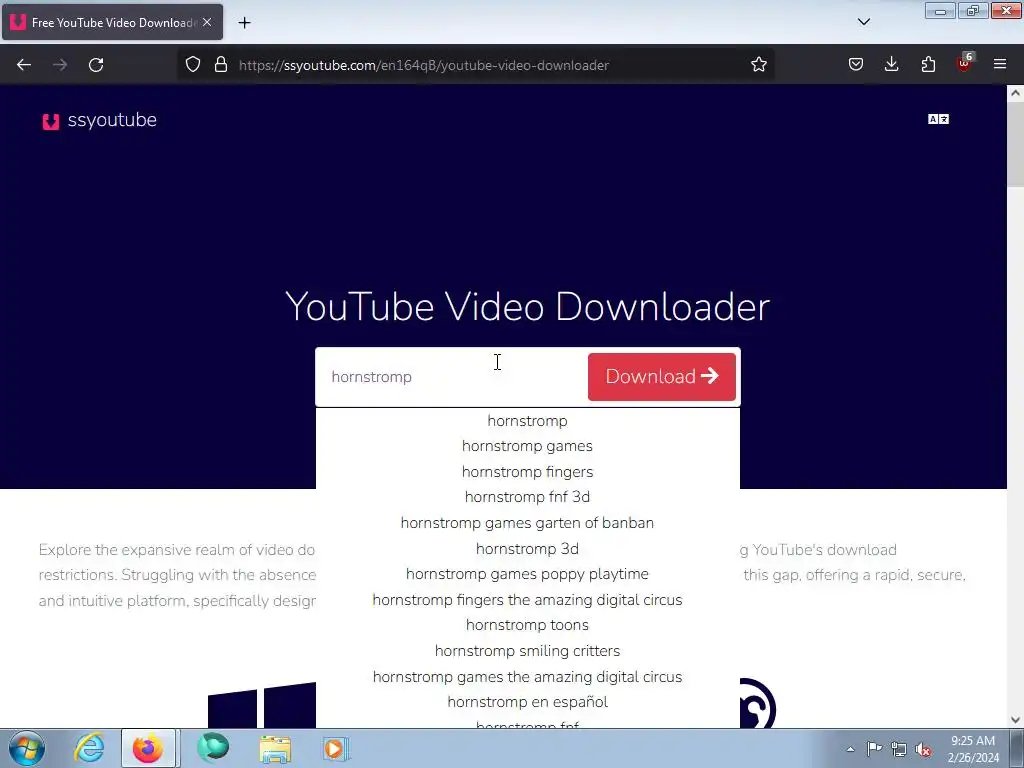Select 'hornstromp smiling critters' suggestion
Image resolution: width=1024 pixels, height=768 pixels.
[x=528, y=651]
